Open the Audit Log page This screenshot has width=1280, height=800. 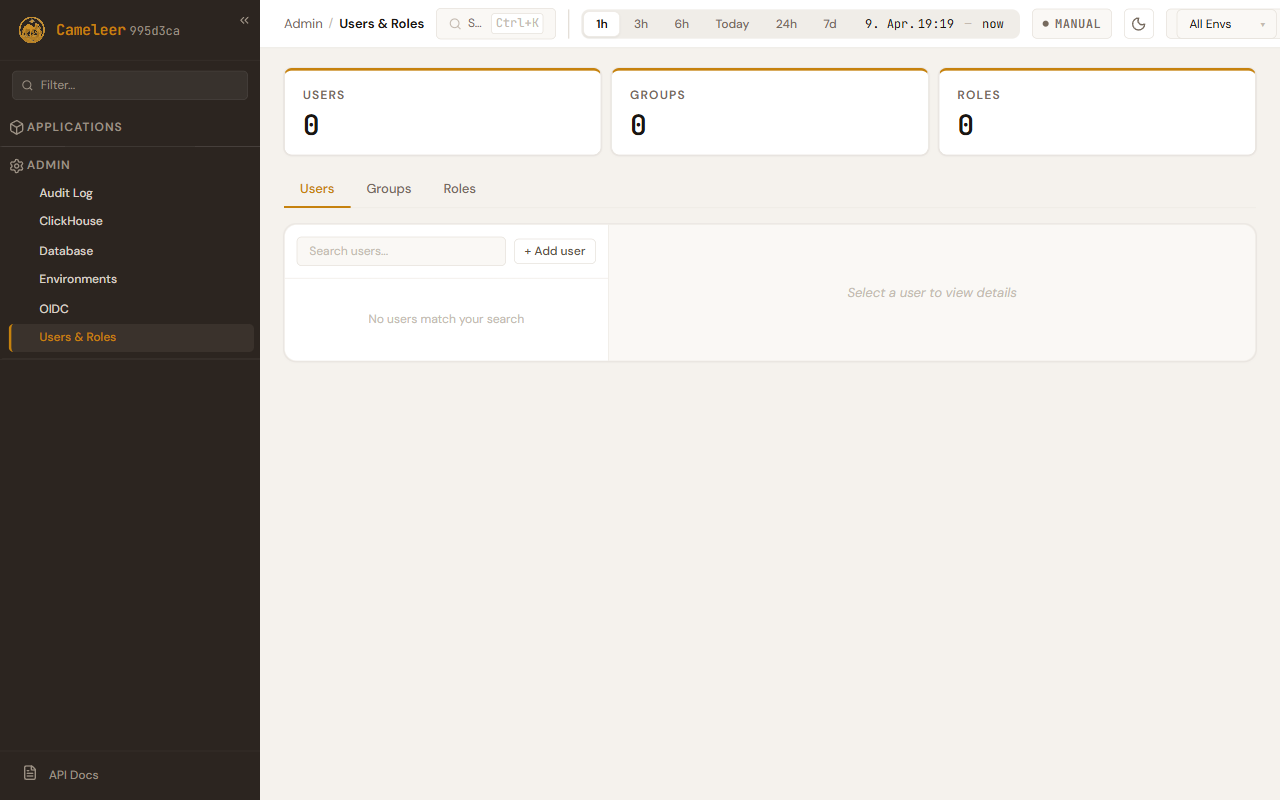(66, 193)
